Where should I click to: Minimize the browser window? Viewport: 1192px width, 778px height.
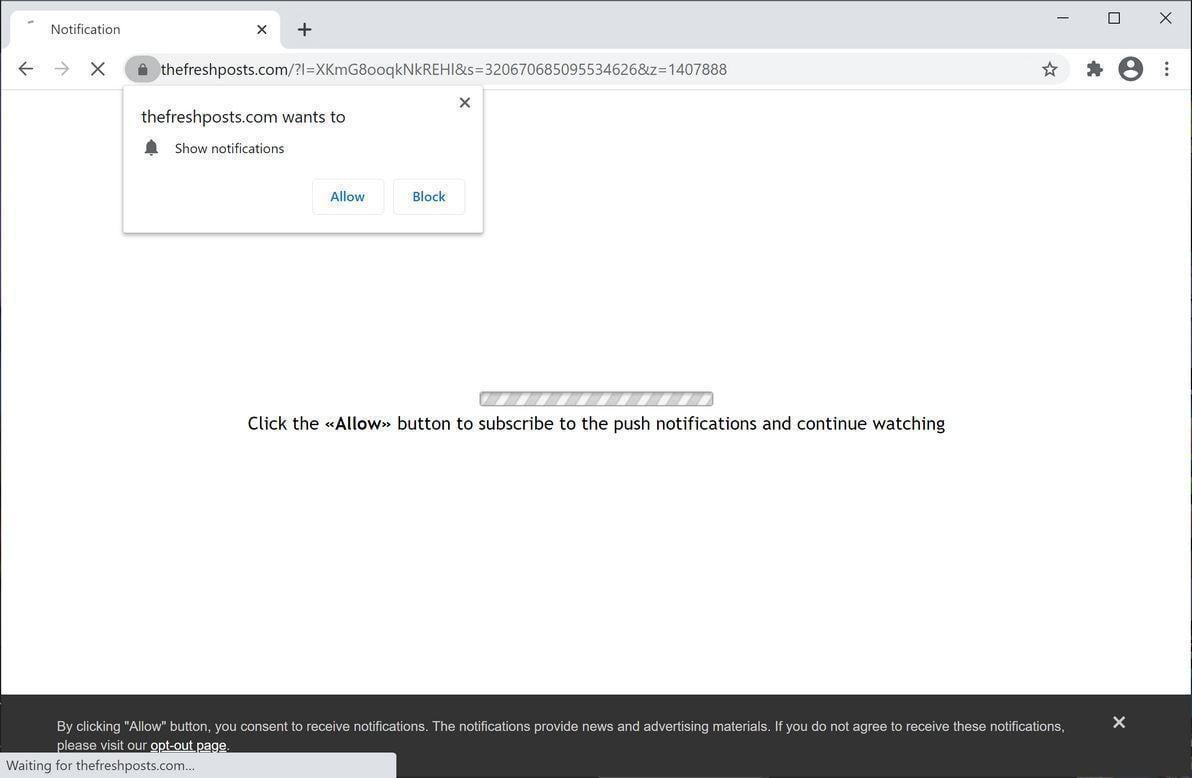click(x=1063, y=18)
